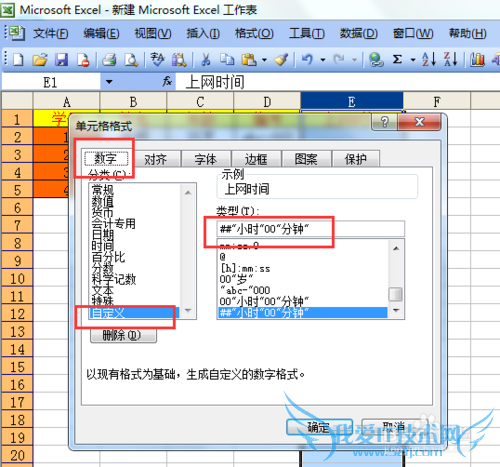Open the 文件(F) menu
500x467 pixels.
click(51, 33)
